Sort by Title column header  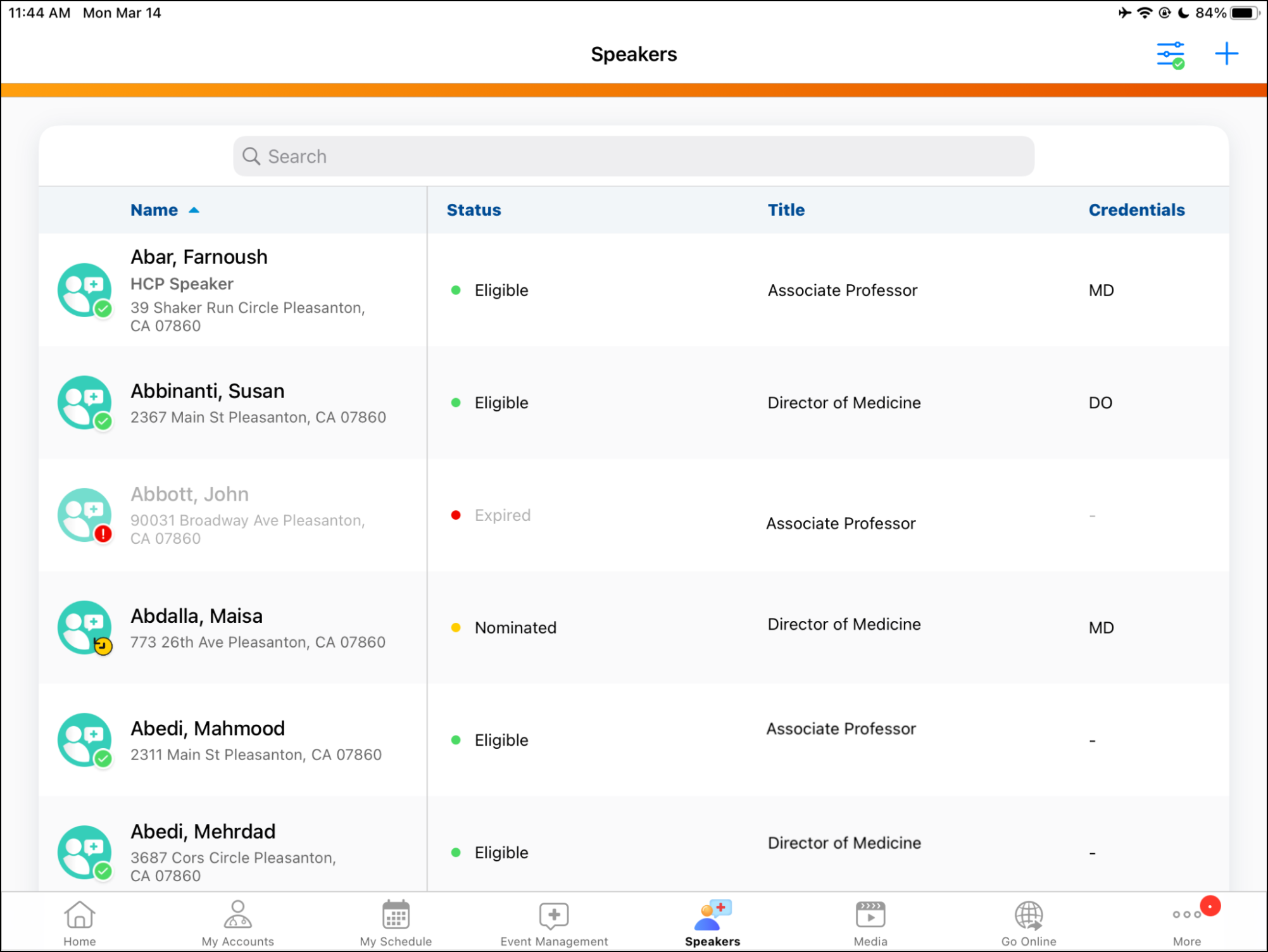pos(786,210)
